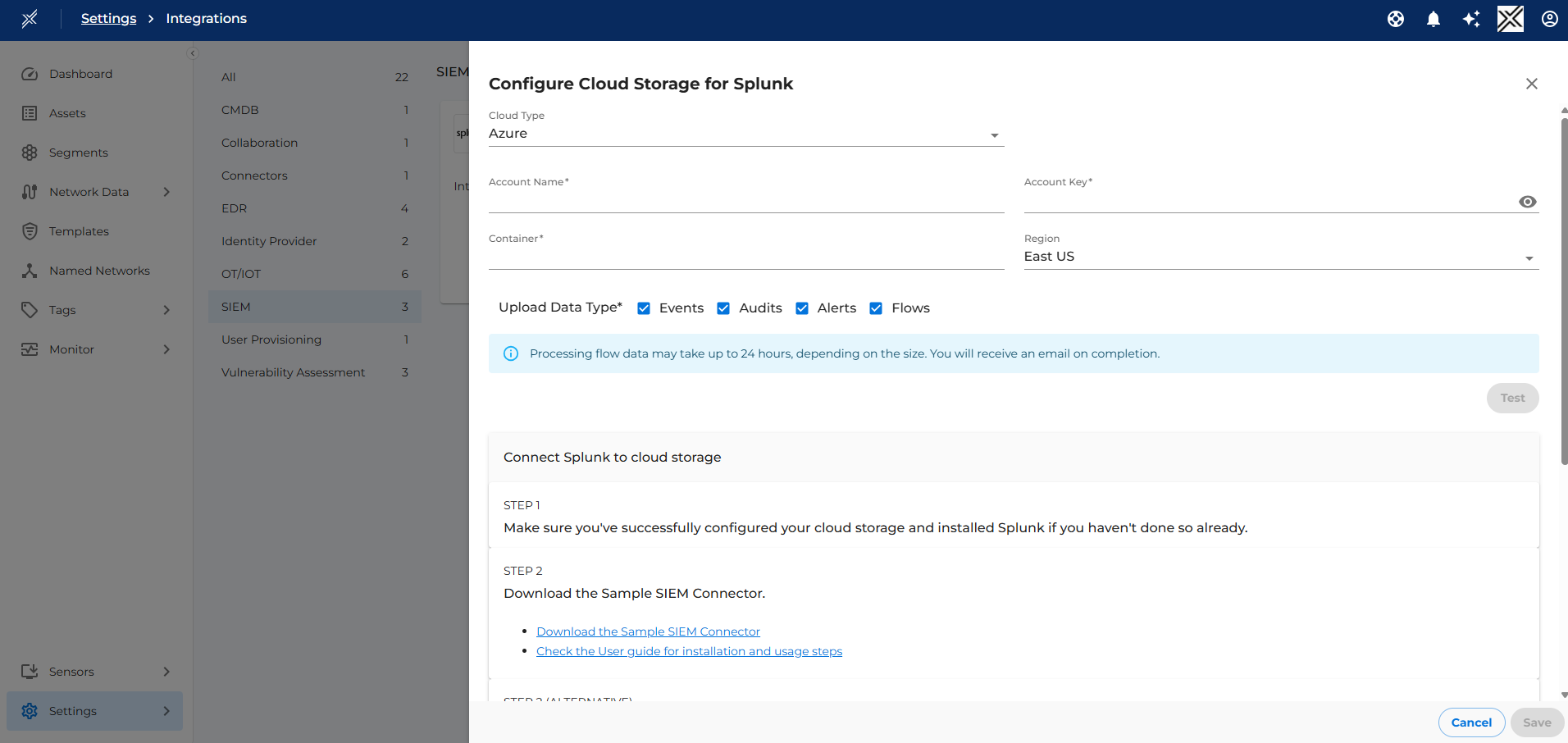1568x743 pixels.
Task: Click the notifications bell icon
Action: pos(1433,19)
